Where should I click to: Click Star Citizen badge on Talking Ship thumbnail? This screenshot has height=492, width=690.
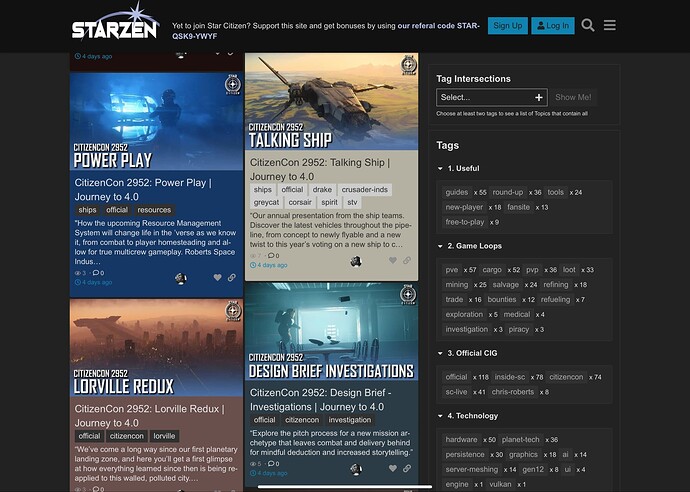tap(408, 65)
